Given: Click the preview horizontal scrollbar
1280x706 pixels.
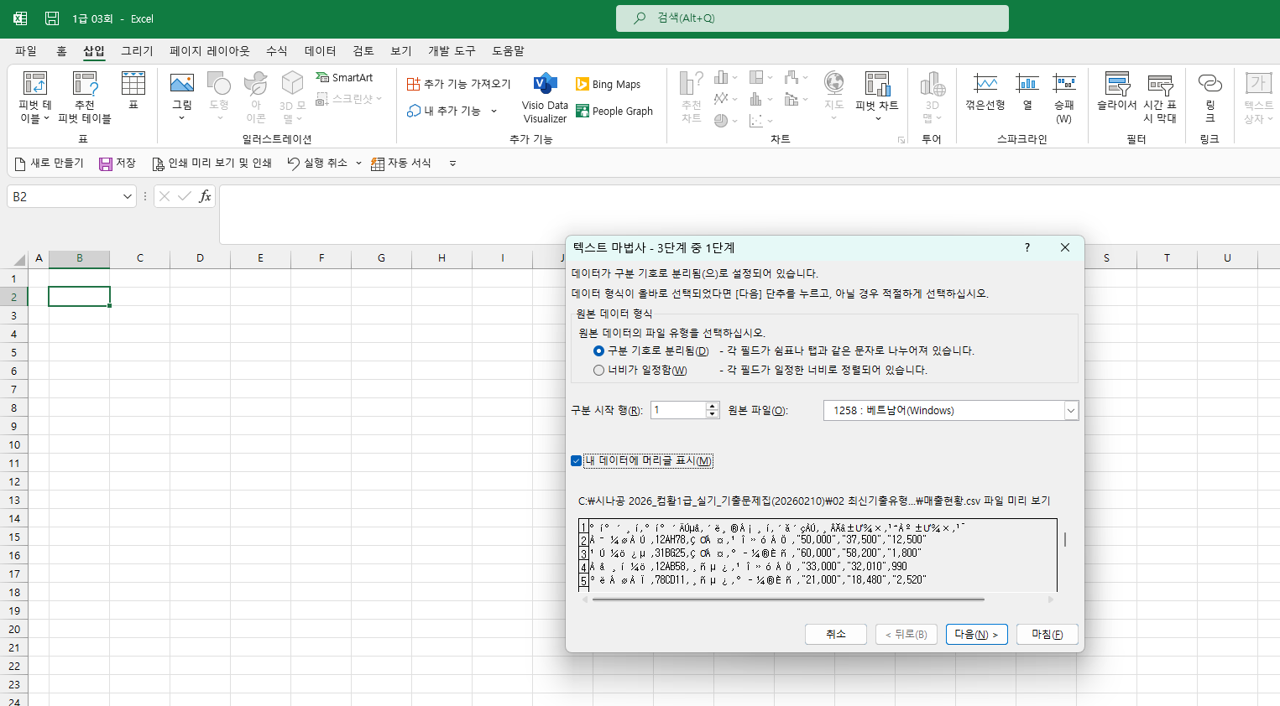Looking at the screenshot, I should [x=788, y=600].
